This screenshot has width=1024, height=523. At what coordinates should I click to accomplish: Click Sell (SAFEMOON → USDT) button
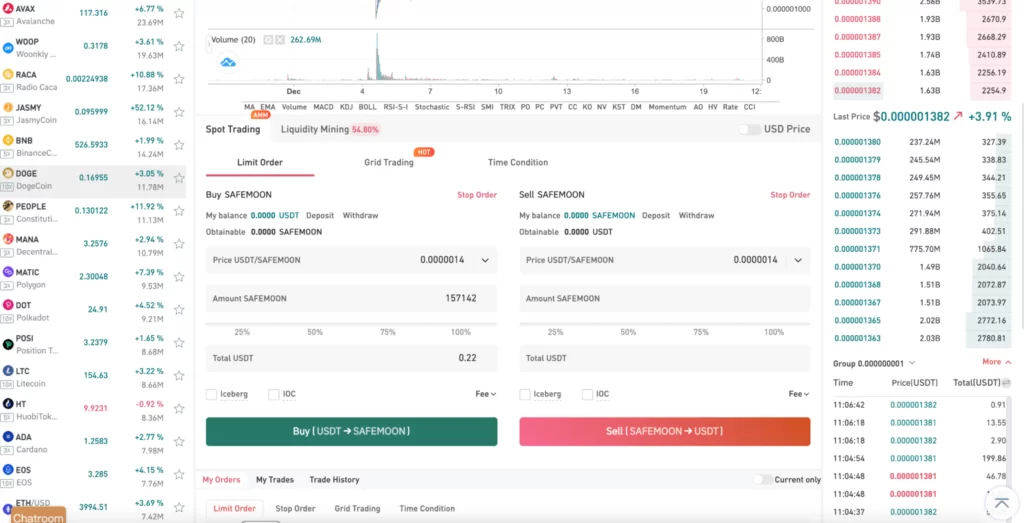pyautogui.click(x=665, y=432)
